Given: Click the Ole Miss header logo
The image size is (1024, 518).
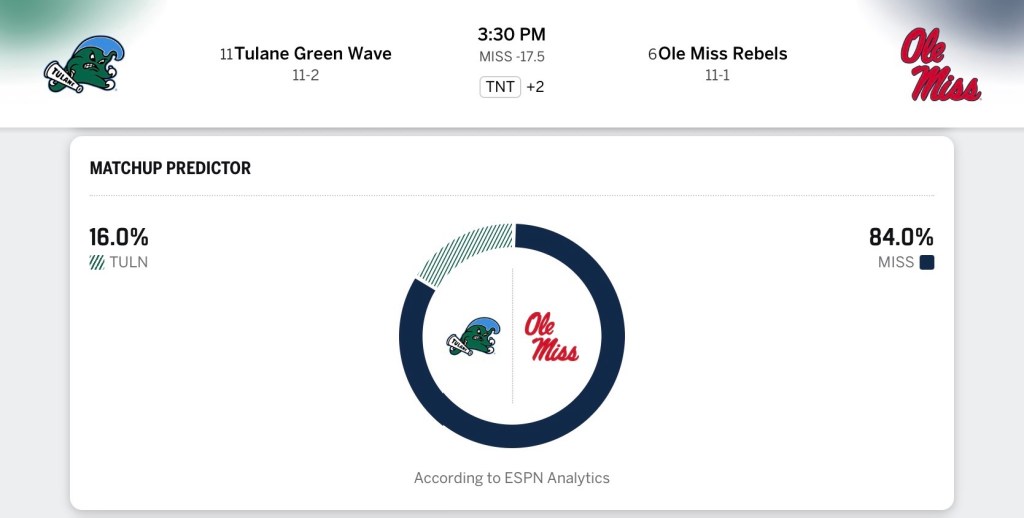Looking at the screenshot, I should click(x=940, y=65).
